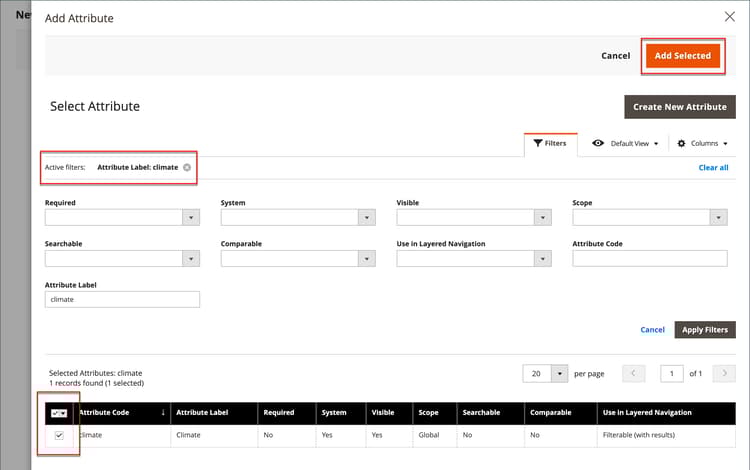This screenshot has width=750, height=470.
Task: Go to the next page arrow
Action: coord(724,373)
